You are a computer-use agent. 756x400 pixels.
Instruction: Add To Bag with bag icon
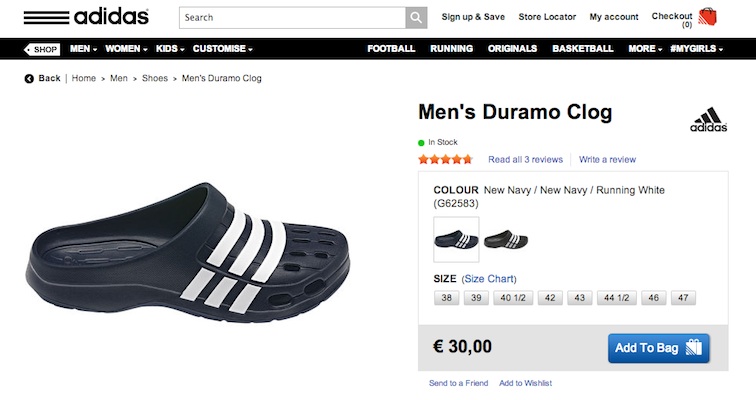[659, 348]
